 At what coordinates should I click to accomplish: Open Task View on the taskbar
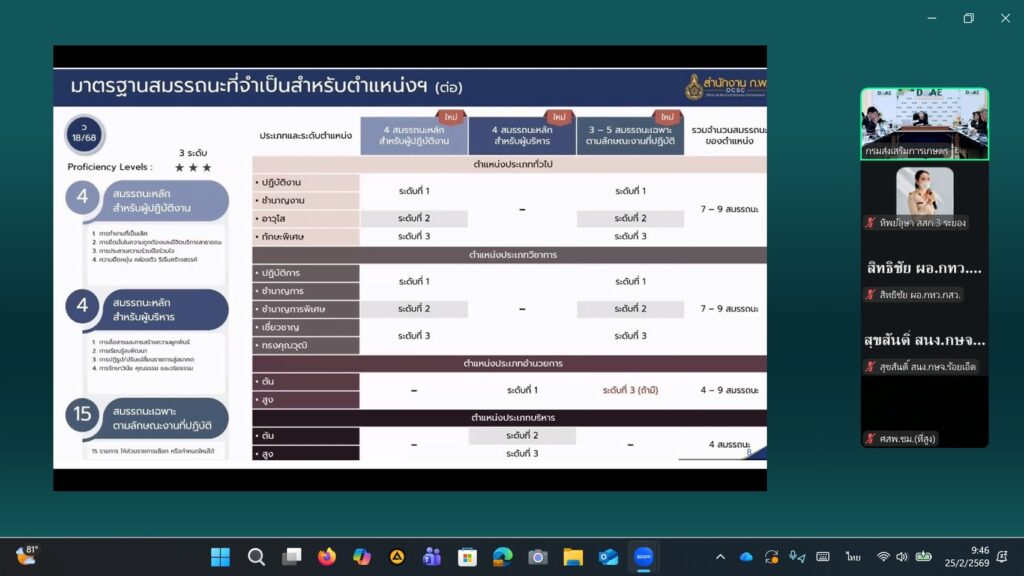pos(291,557)
